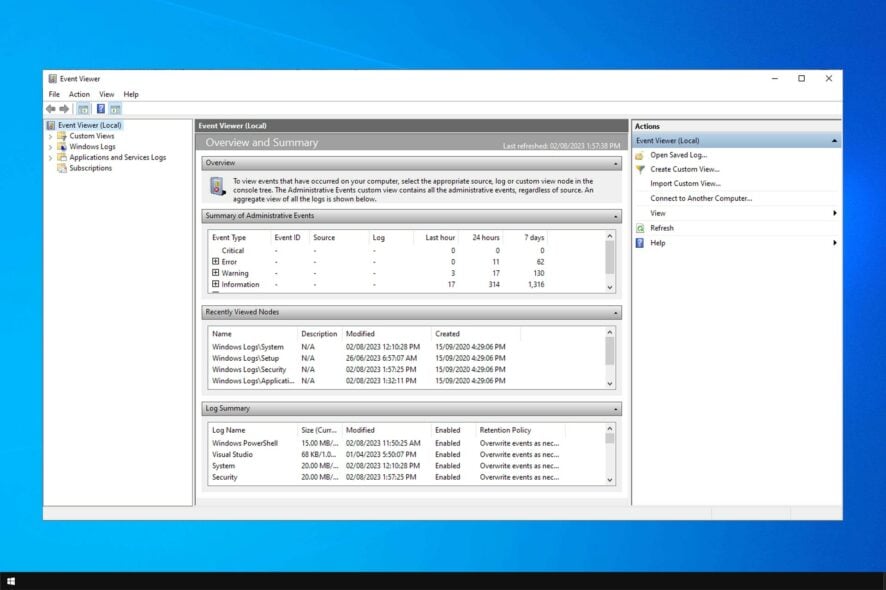Click the blue Help toolbar icon
Image resolution: width=886 pixels, height=590 pixels.
[x=101, y=109]
